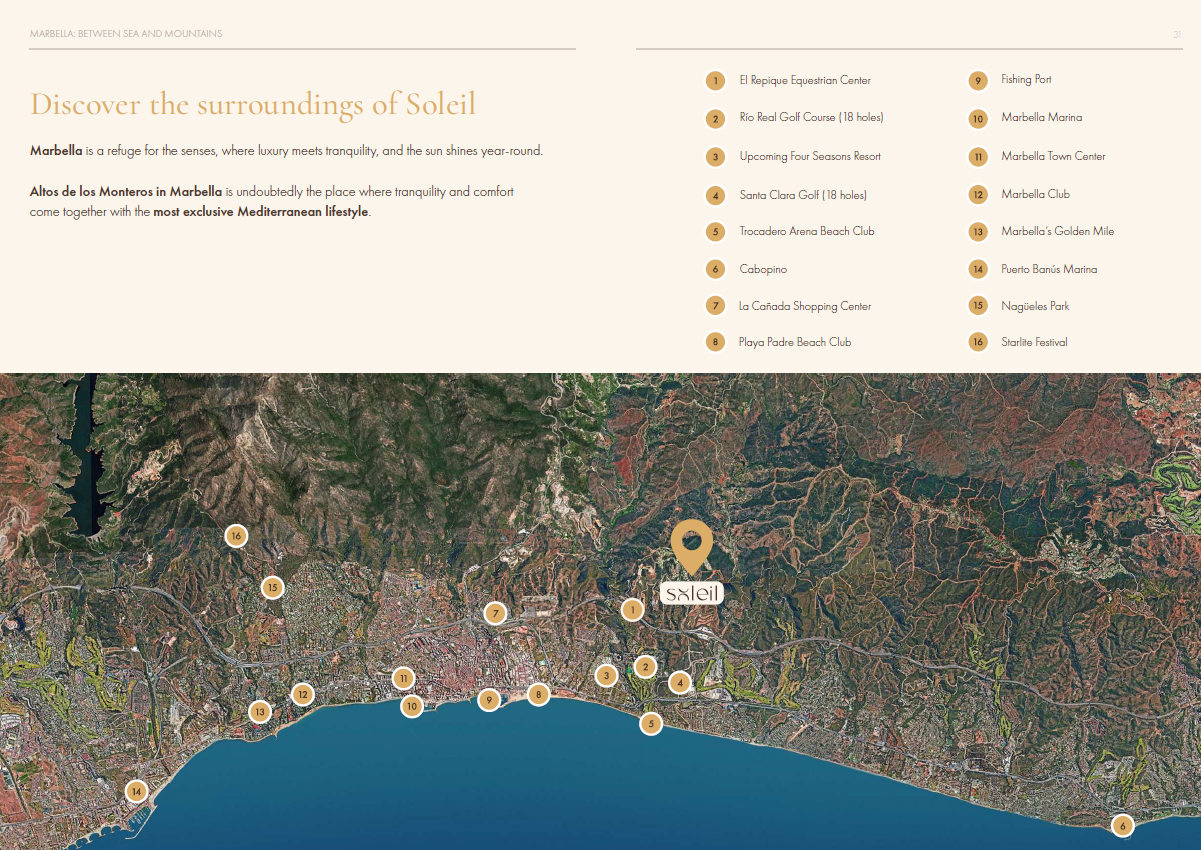The width and height of the screenshot is (1201, 850).
Task: Click legend badge 11 beside Marbella Town Center
Action: (978, 157)
